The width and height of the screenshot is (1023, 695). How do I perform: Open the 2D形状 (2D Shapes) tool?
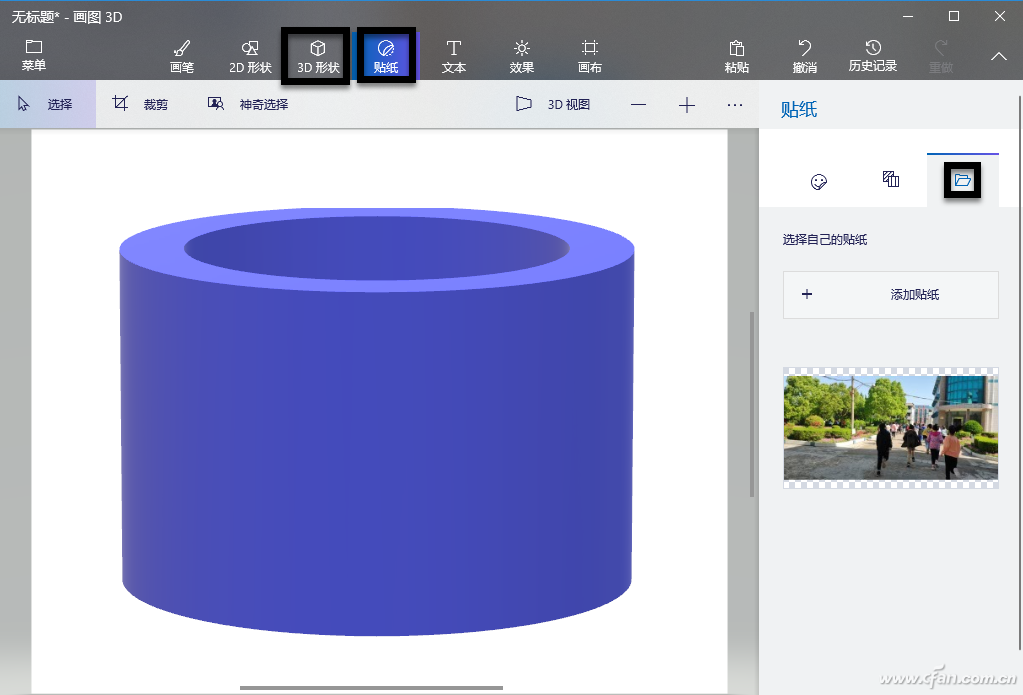pyautogui.click(x=248, y=55)
